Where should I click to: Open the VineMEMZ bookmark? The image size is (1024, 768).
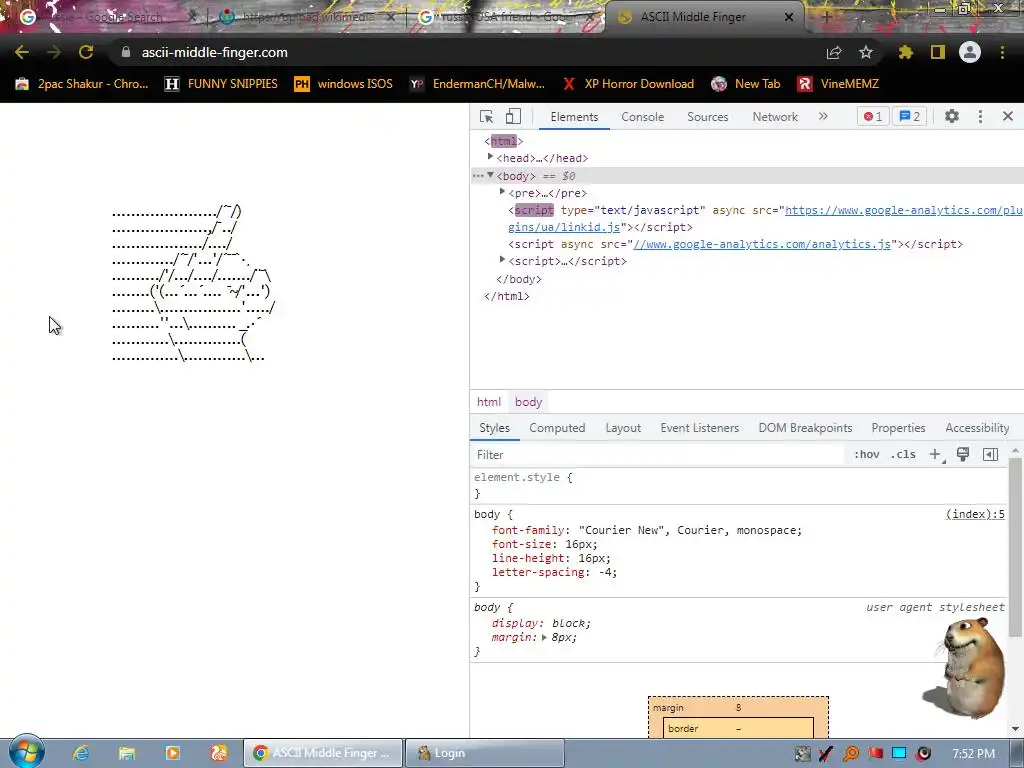coord(839,84)
